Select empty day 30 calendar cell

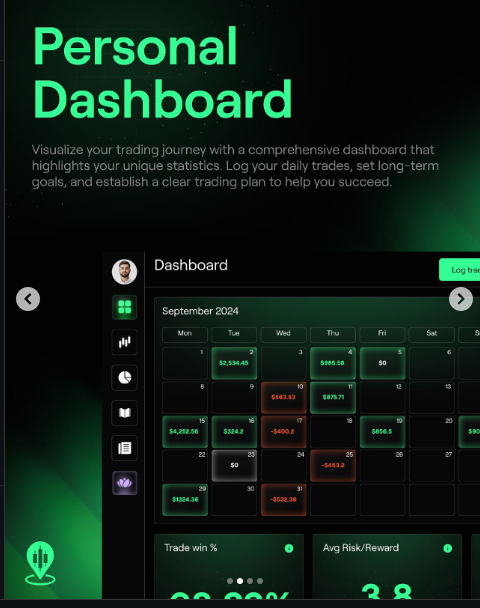tap(234, 499)
